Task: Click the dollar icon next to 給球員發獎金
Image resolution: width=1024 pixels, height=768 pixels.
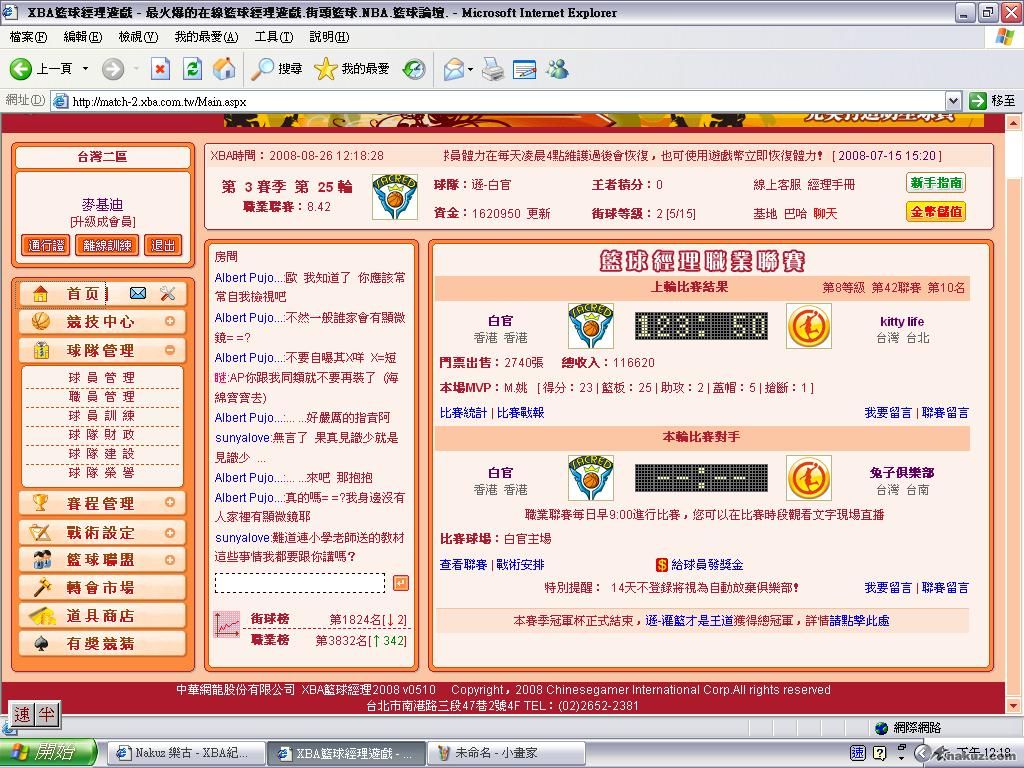Action: pyautogui.click(x=662, y=565)
